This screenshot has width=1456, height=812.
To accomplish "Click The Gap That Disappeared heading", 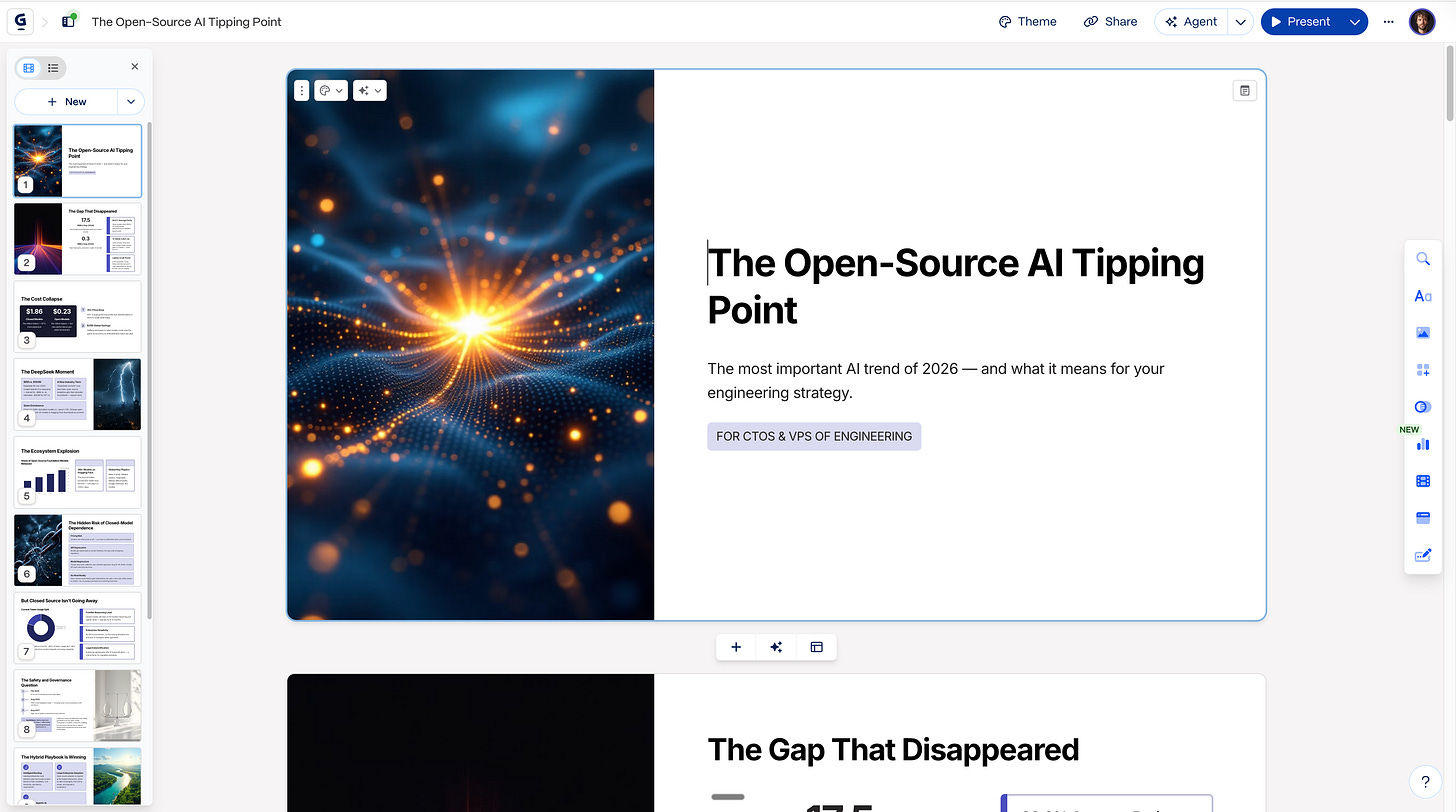I will [893, 749].
